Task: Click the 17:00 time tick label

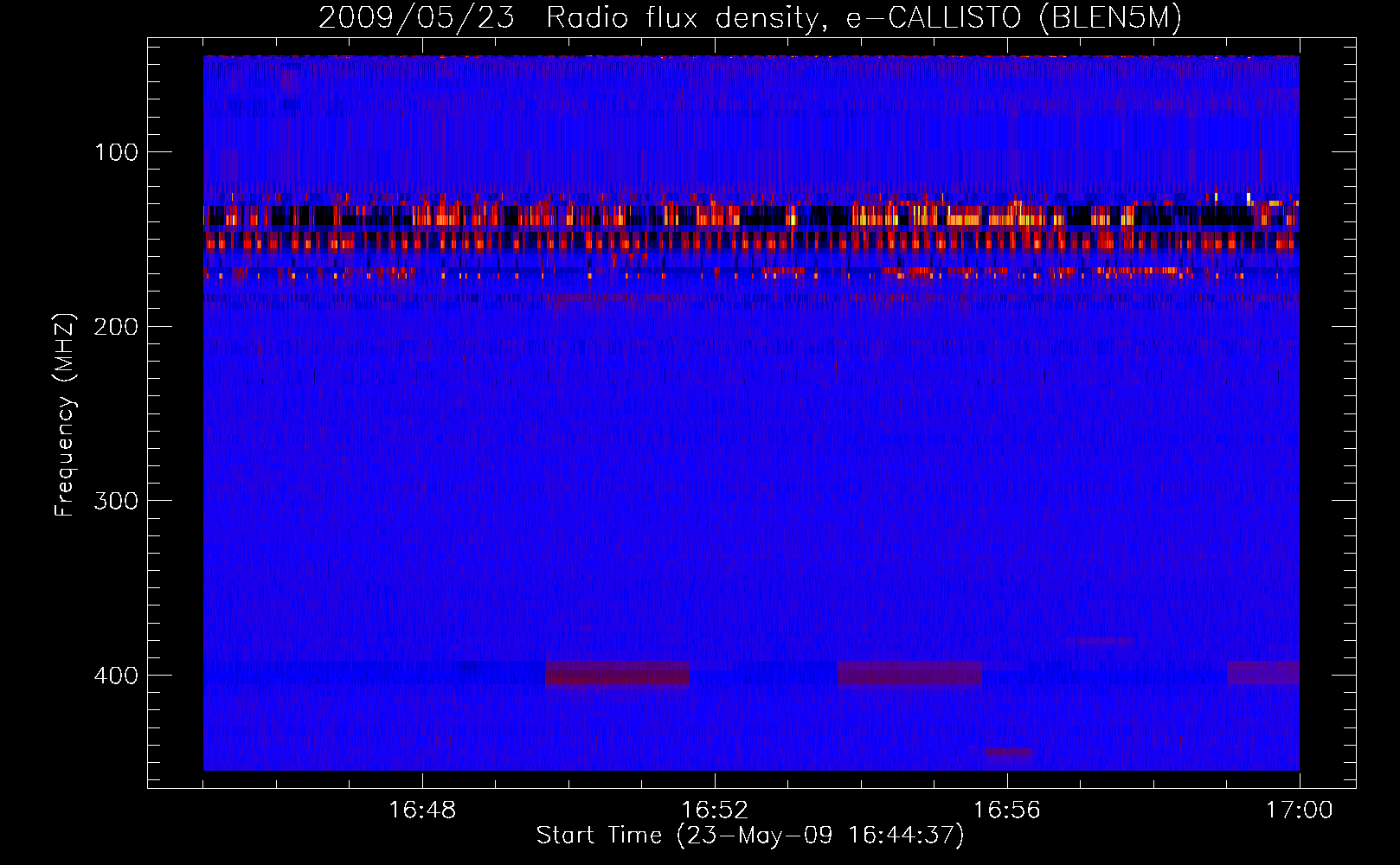Action: [1300, 811]
